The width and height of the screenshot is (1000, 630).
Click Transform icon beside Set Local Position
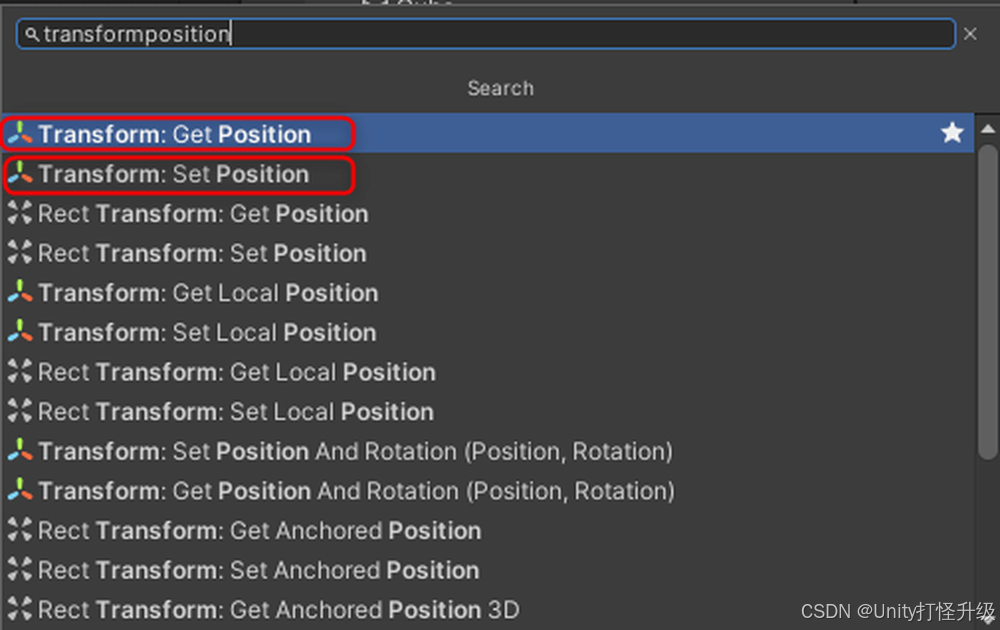click(20, 332)
